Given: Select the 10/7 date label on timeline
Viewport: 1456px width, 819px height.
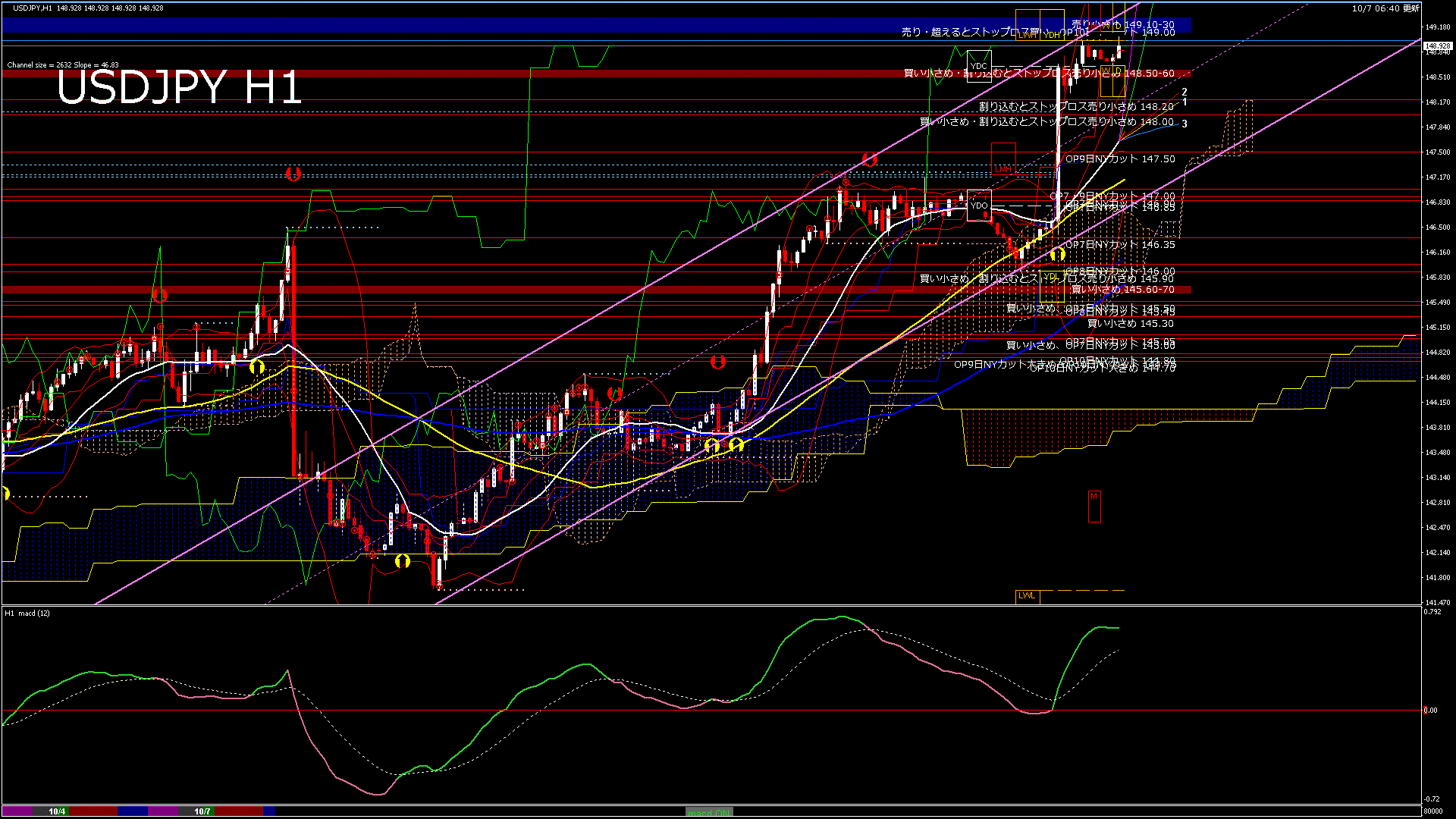Looking at the screenshot, I should [x=202, y=811].
